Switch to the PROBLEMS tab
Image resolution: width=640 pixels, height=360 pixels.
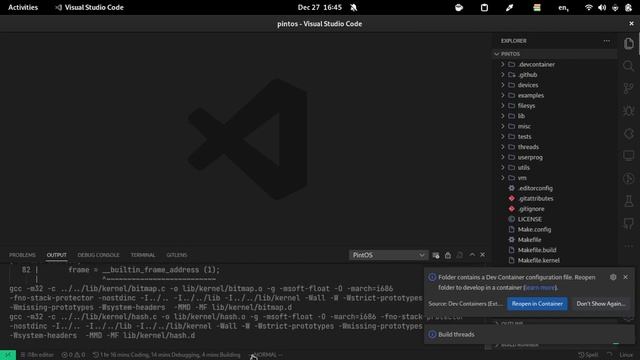pyautogui.click(x=22, y=255)
